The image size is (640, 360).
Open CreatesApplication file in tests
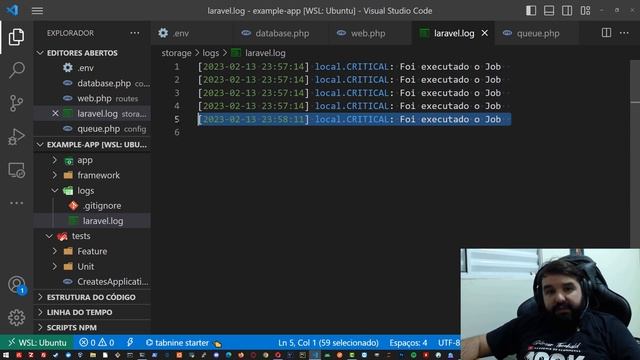pos(92,282)
